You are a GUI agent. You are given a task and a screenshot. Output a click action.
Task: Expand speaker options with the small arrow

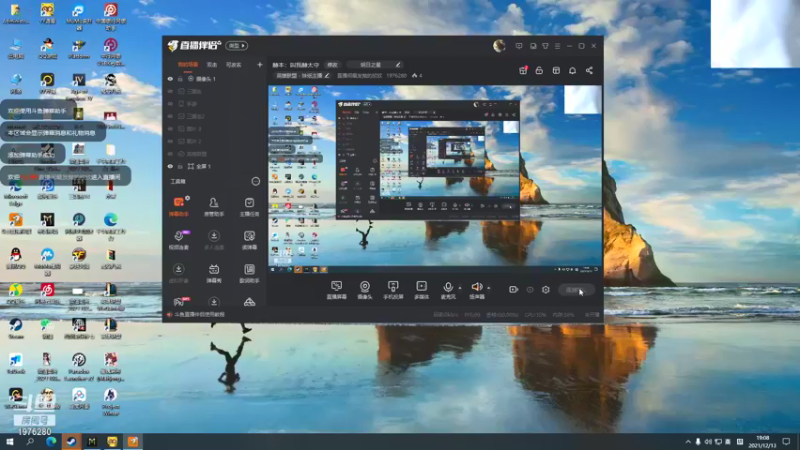pos(488,288)
